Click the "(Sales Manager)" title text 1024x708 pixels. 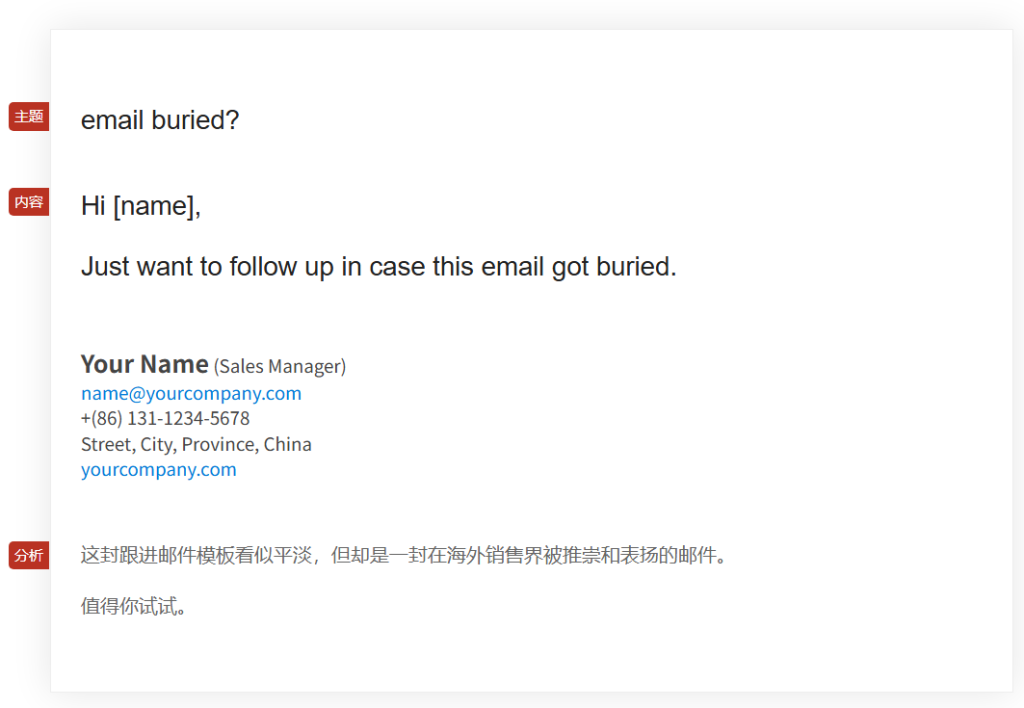point(280,366)
